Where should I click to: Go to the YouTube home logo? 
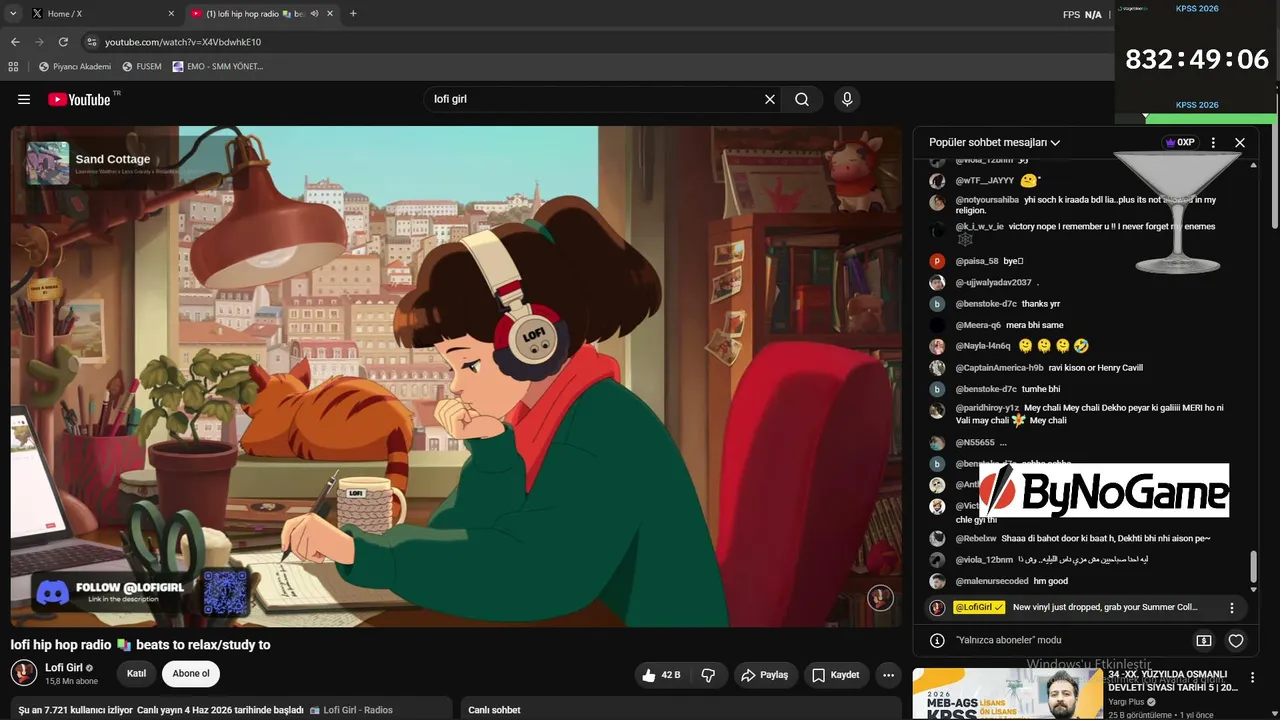pyautogui.click(x=80, y=99)
